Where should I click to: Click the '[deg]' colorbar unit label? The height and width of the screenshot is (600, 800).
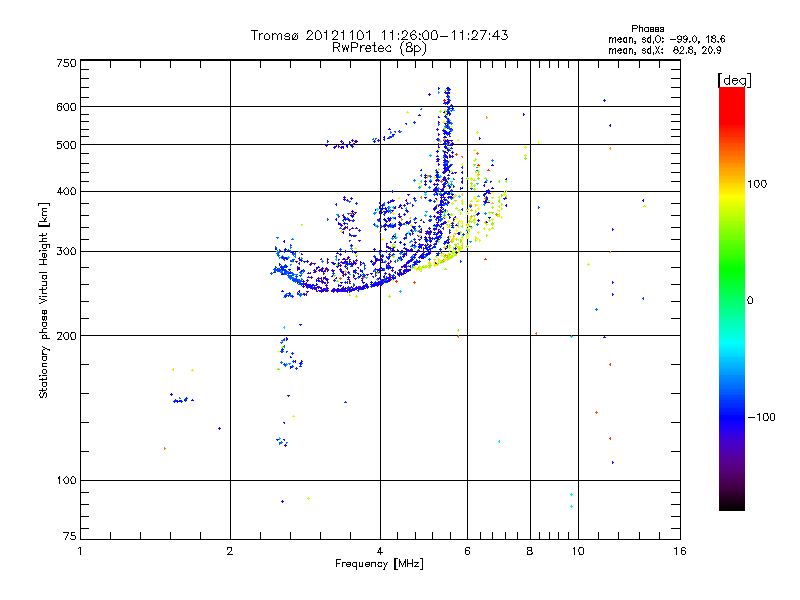coord(734,81)
